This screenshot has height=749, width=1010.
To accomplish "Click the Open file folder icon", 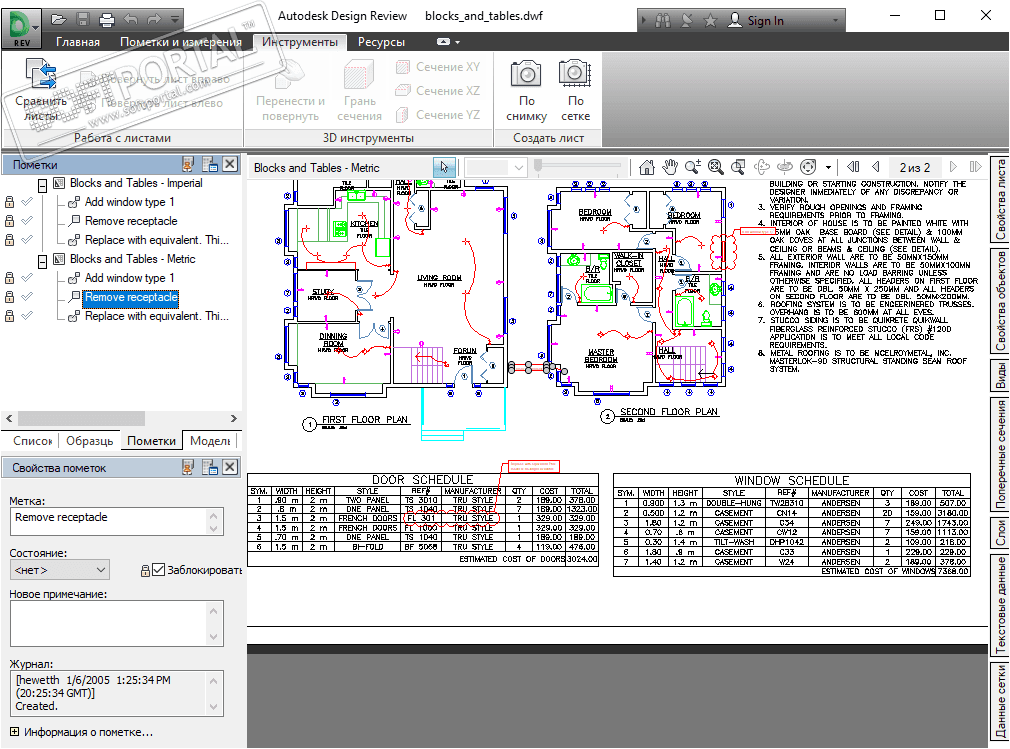I will (x=59, y=19).
